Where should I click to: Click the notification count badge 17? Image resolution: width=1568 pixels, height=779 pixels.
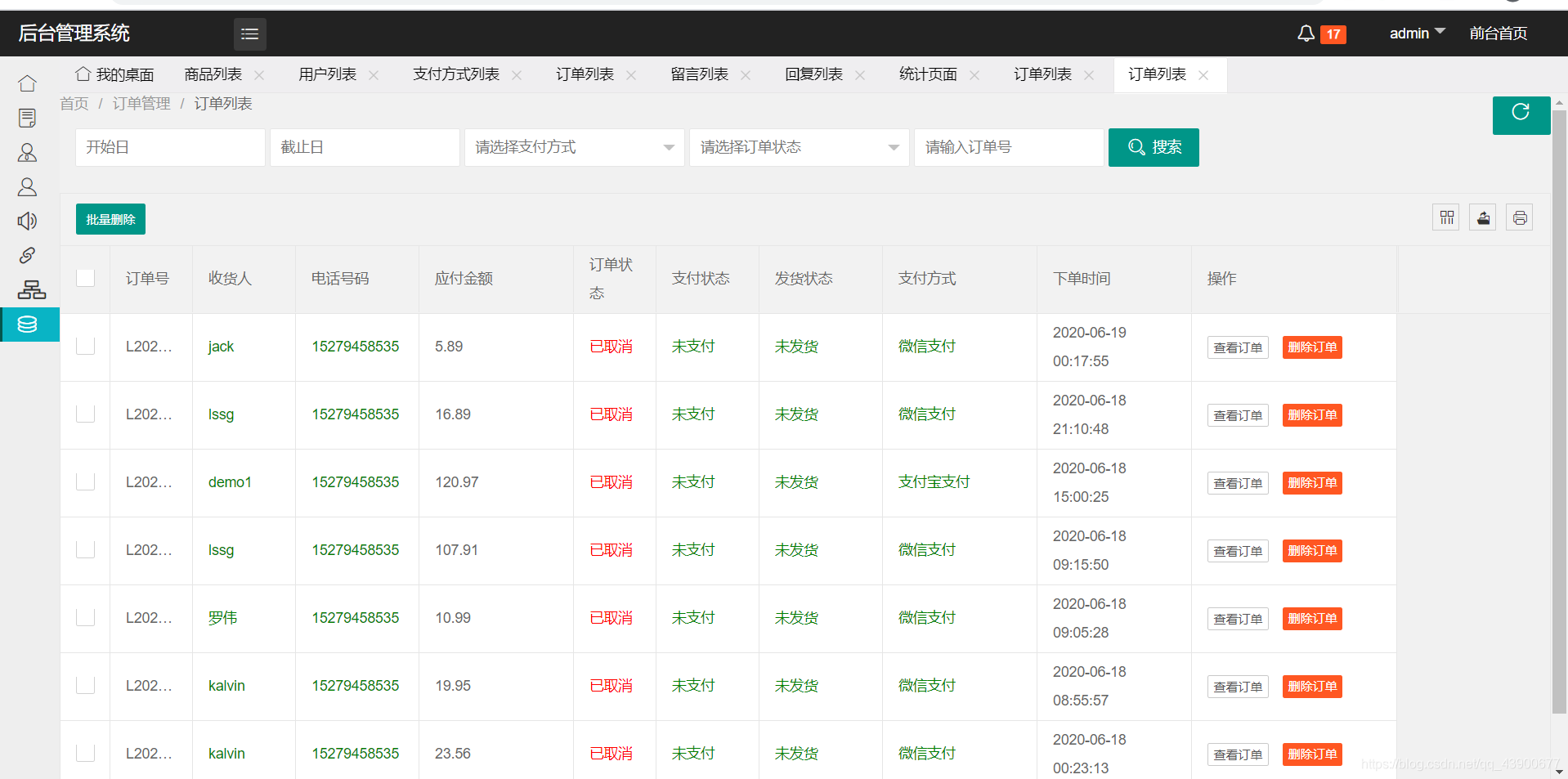point(1333,34)
